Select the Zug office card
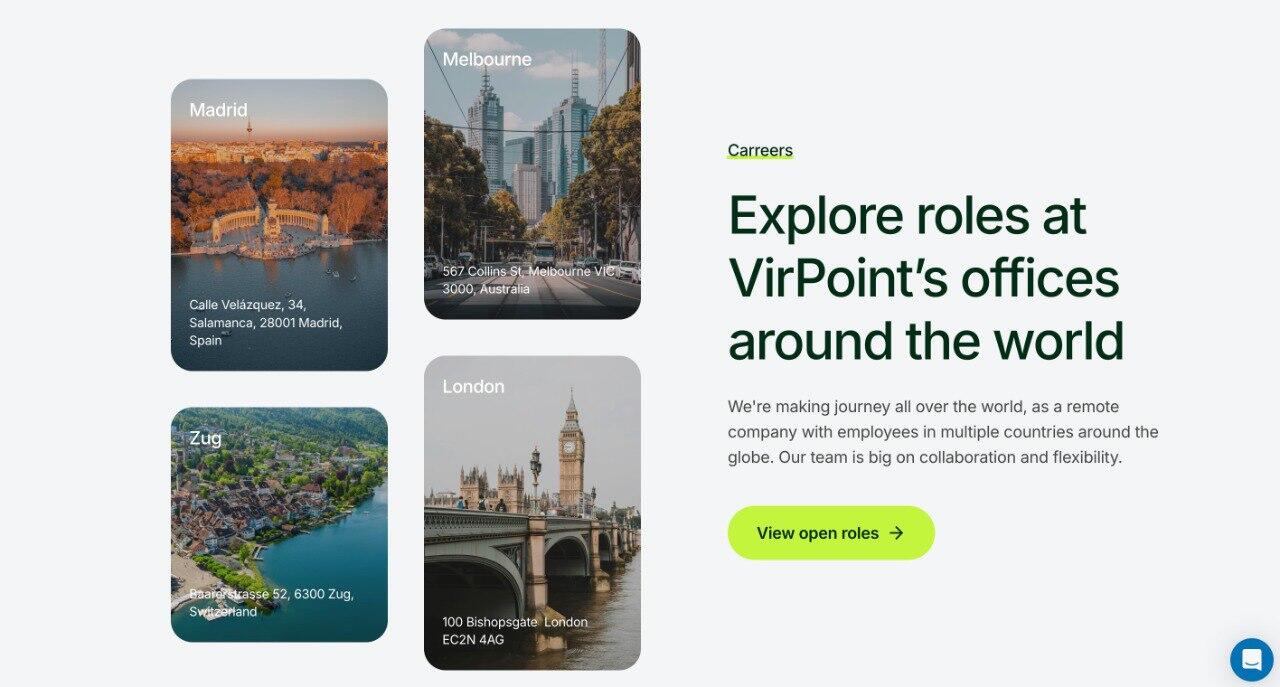The image size is (1280, 687). click(279, 524)
